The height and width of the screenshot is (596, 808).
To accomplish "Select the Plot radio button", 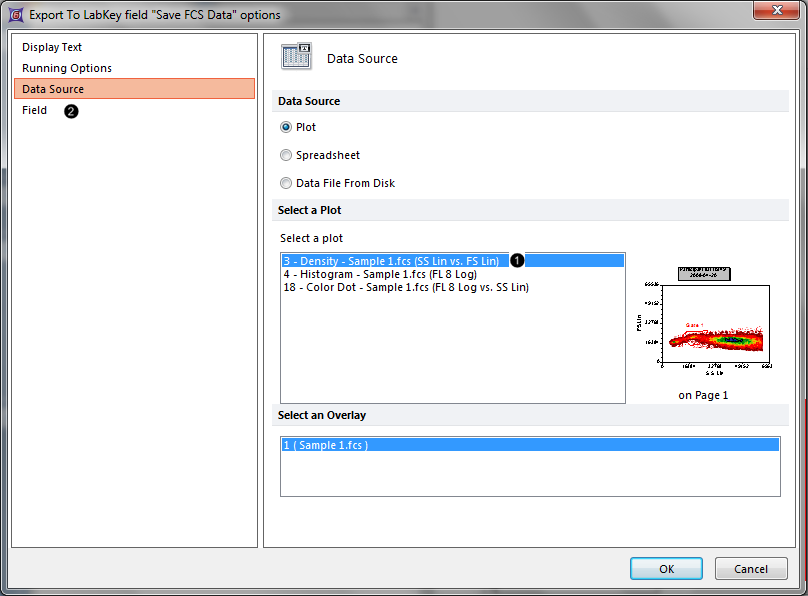I will [x=287, y=127].
